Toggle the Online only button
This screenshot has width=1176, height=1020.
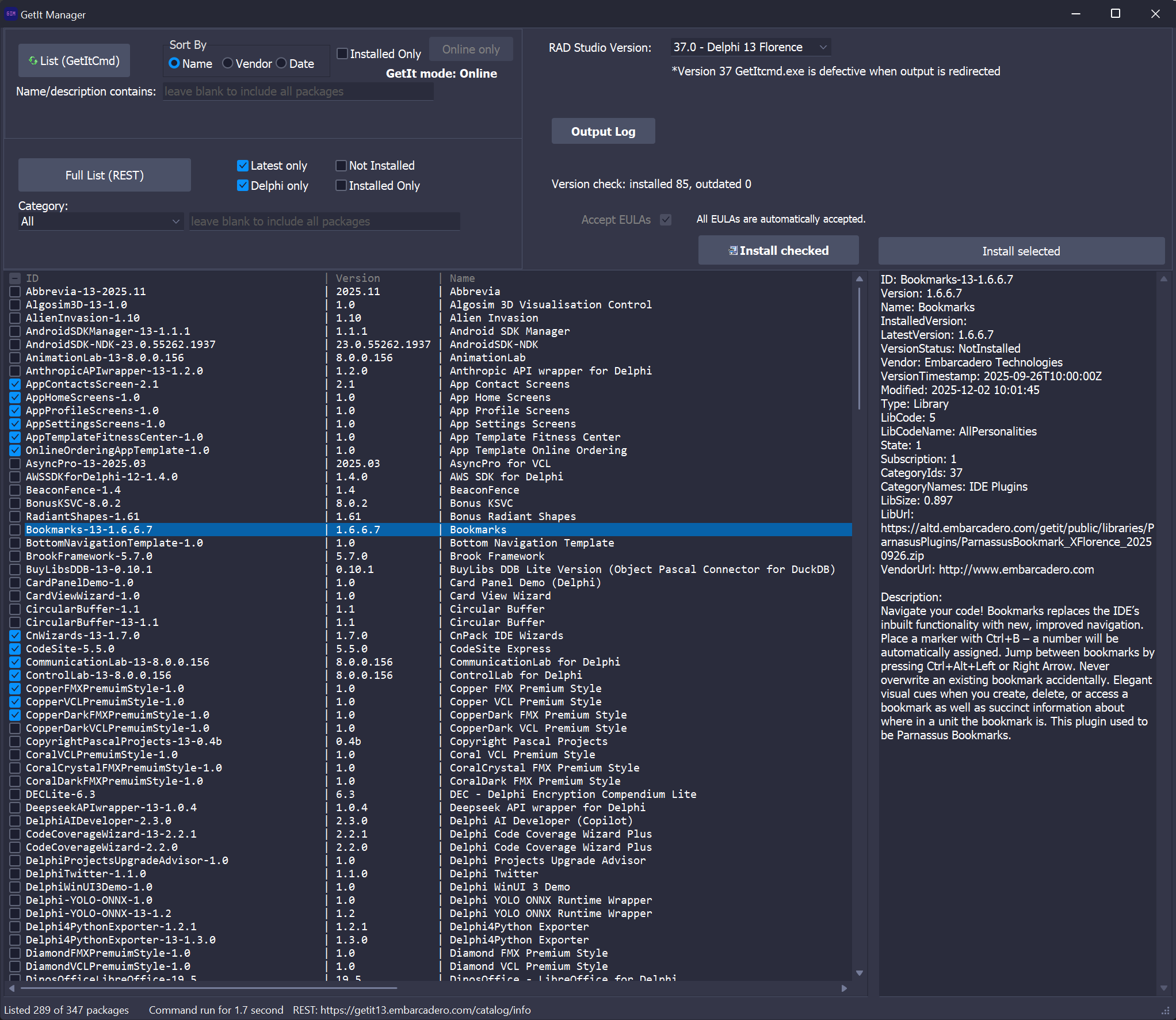(x=471, y=49)
